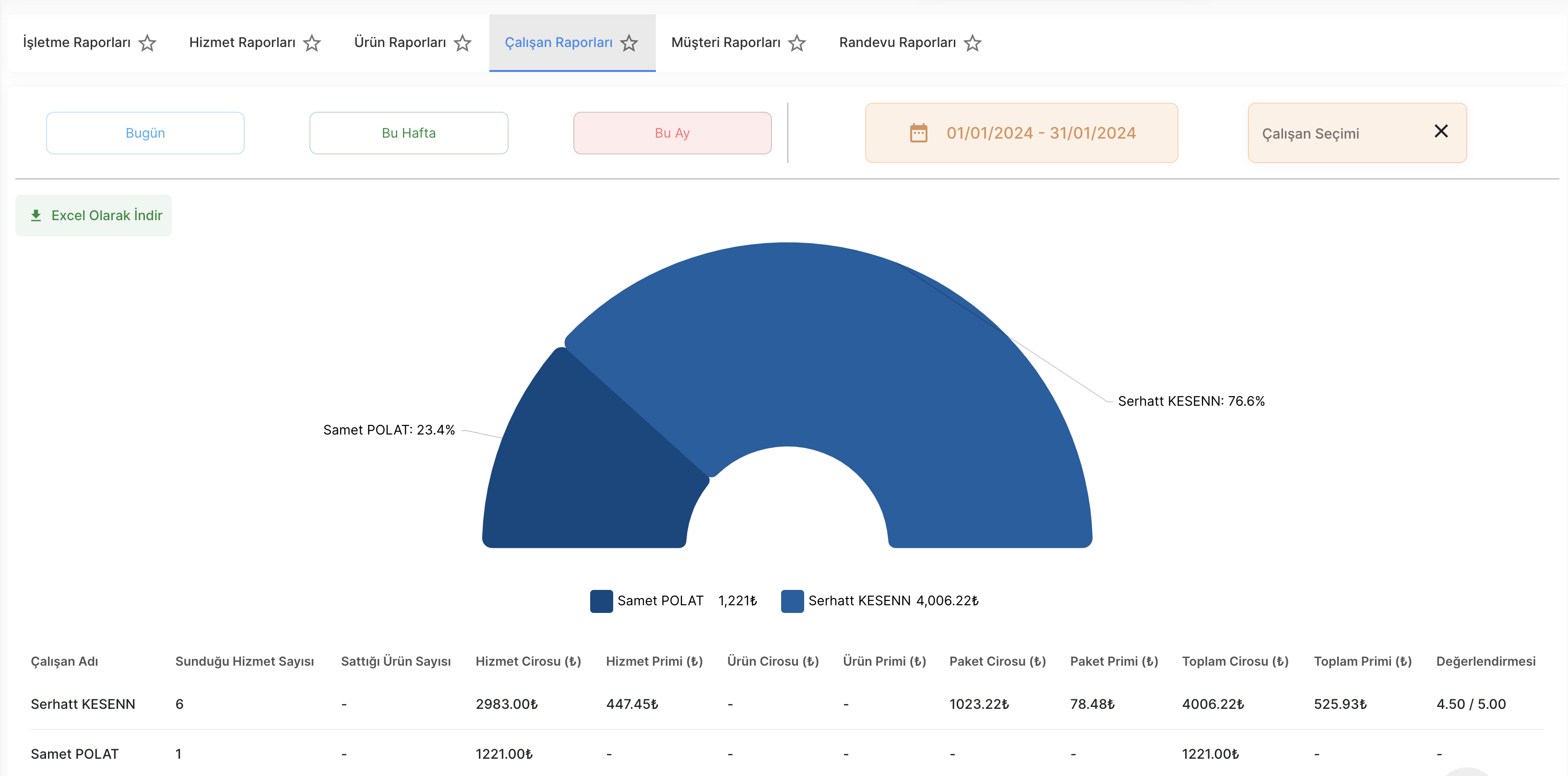Click the Serhatt KESENN legend color swatch
The width and height of the screenshot is (1568, 776).
tap(792, 601)
